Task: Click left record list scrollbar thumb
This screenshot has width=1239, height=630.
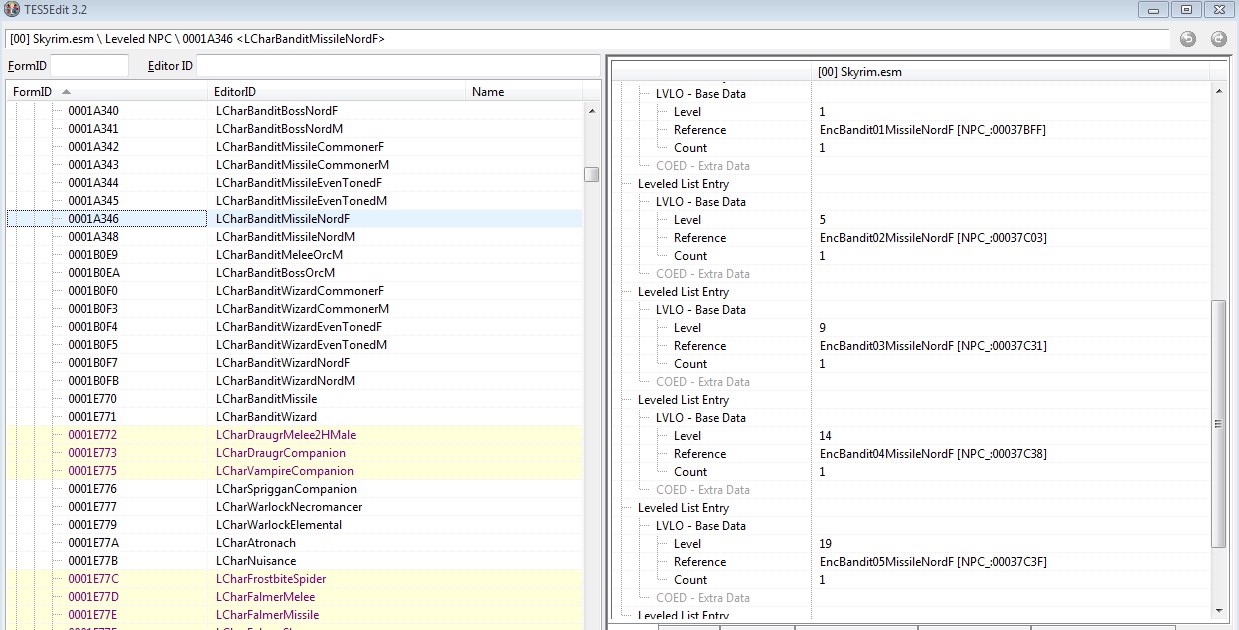Action: (x=592, y=174)
